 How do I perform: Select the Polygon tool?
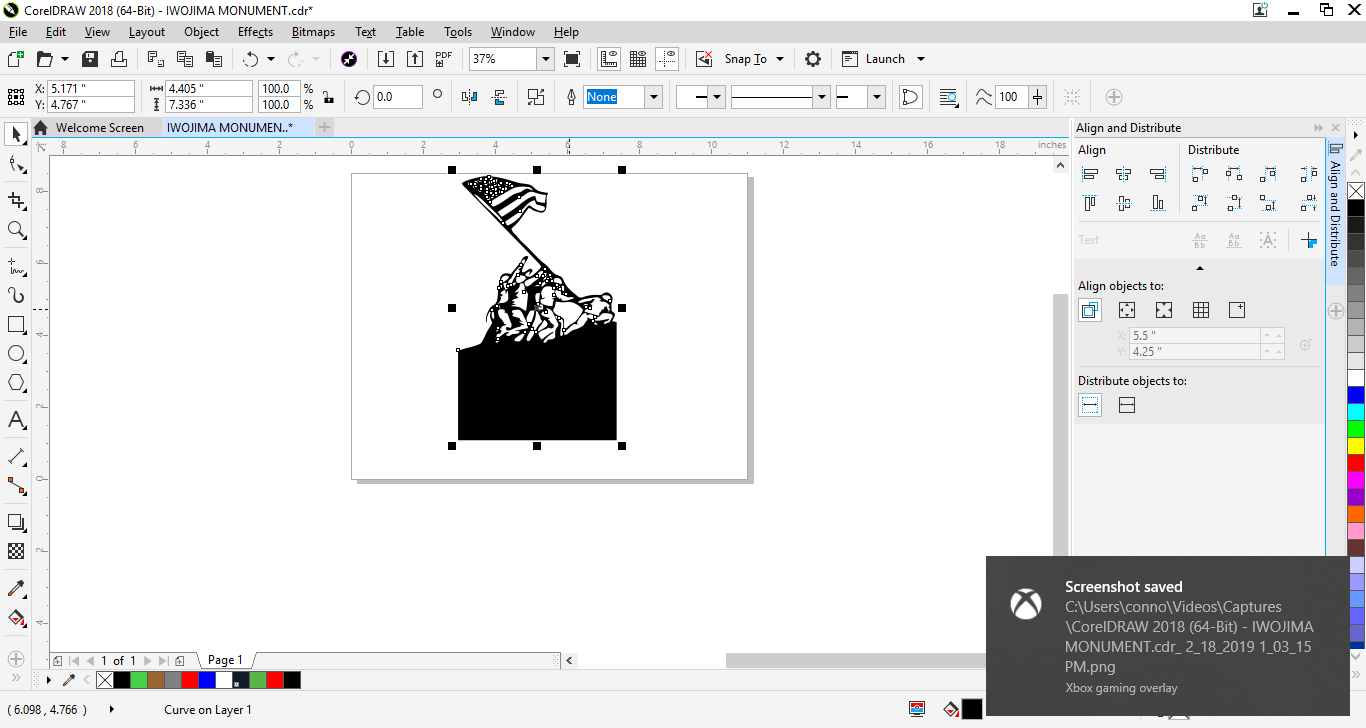(x=16, y=383)
